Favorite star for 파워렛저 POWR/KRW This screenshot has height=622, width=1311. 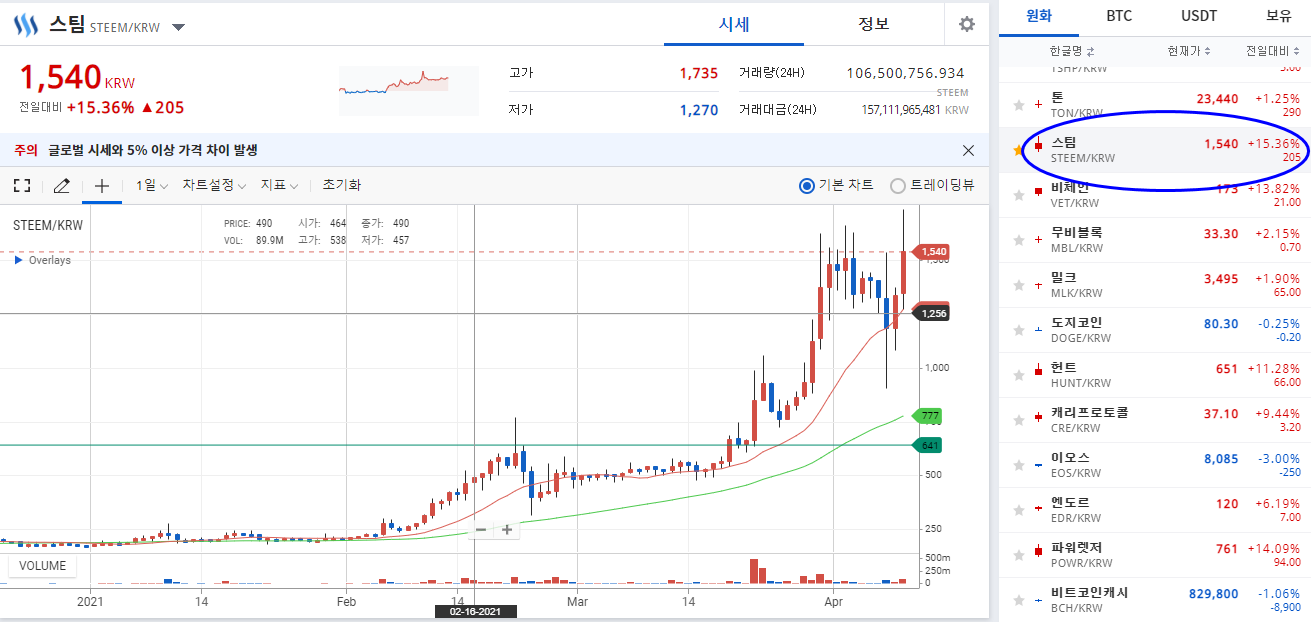[x=1019, y=554]
